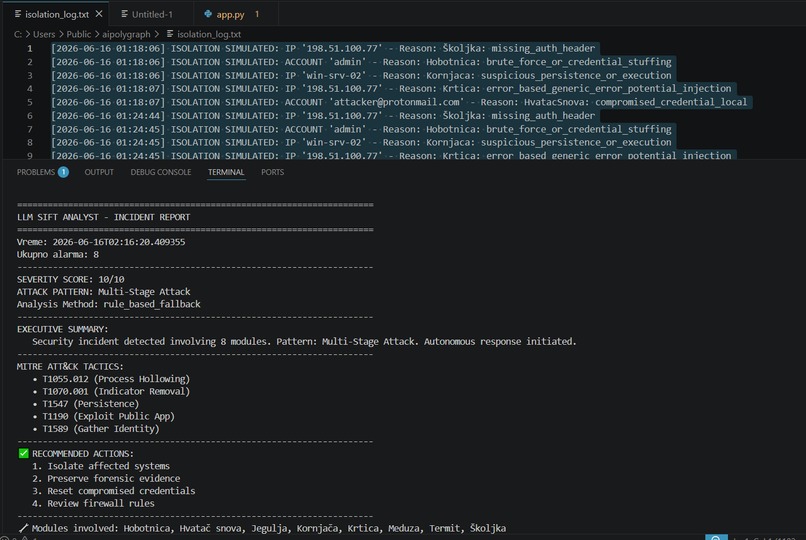Image resolution: width=806 pixels, height=540 pixels.
Task: Open the aipolygraph breadcrumb dropdown
Action: click(126, 34)
